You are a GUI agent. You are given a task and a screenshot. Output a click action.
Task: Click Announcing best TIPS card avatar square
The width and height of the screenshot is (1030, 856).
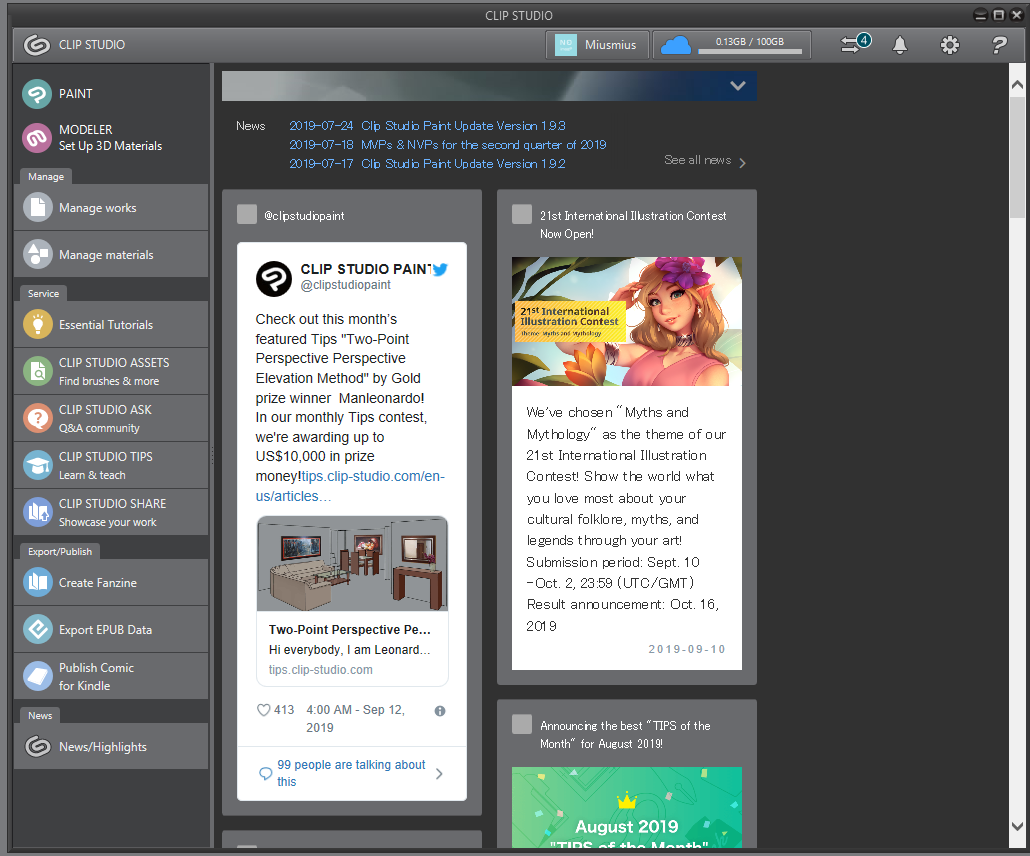[x=522, y=724]
